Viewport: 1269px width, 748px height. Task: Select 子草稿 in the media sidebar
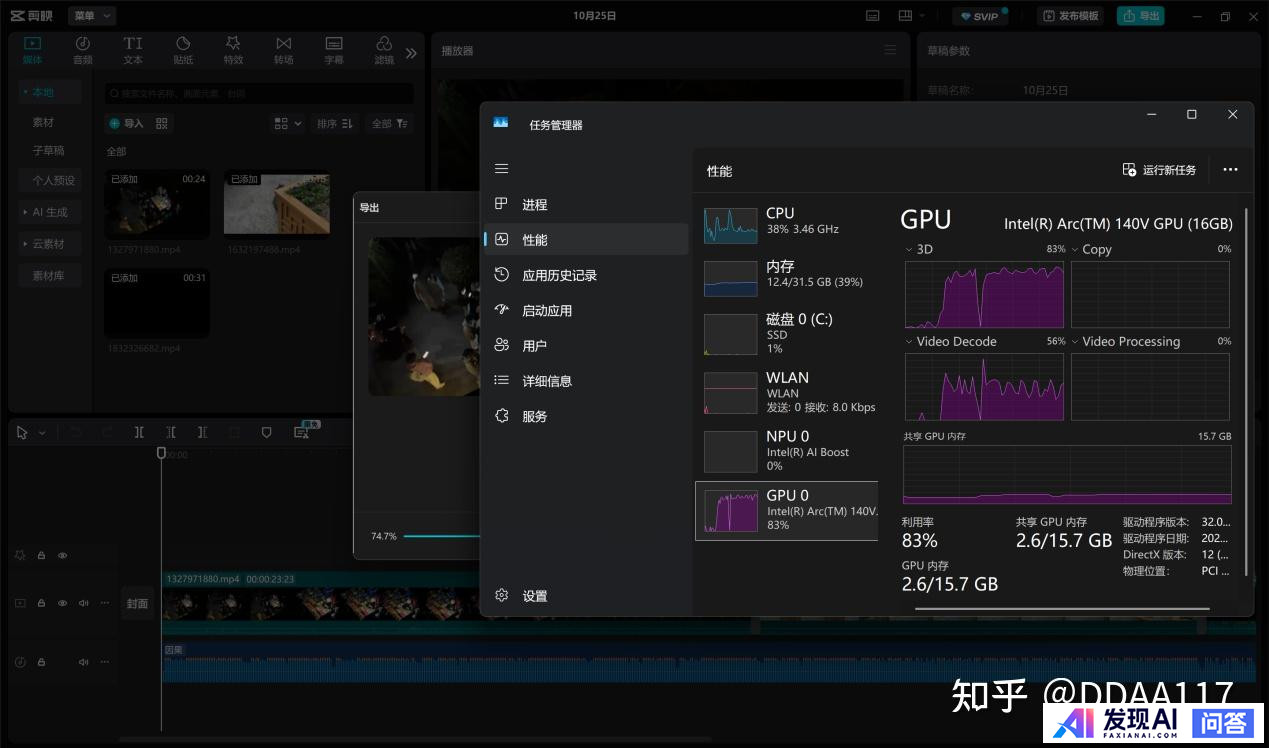click(x=48, y=150)
